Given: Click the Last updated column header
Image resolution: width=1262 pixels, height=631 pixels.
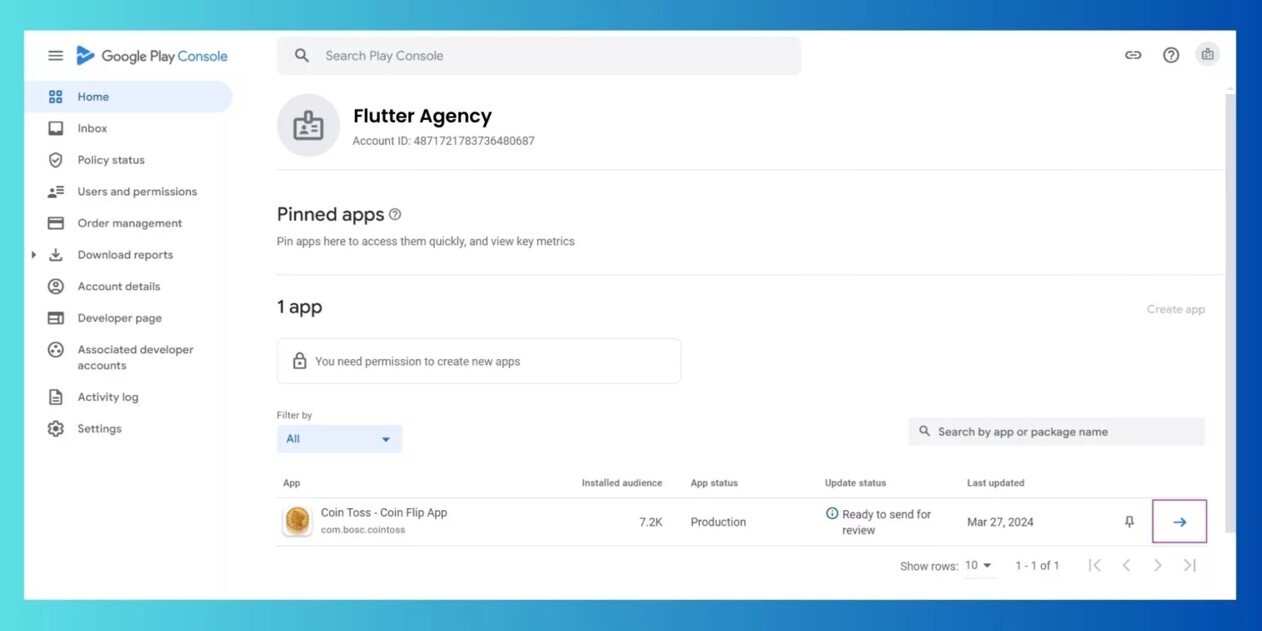Looking at the screenshot, I should (x=995, y=483).
